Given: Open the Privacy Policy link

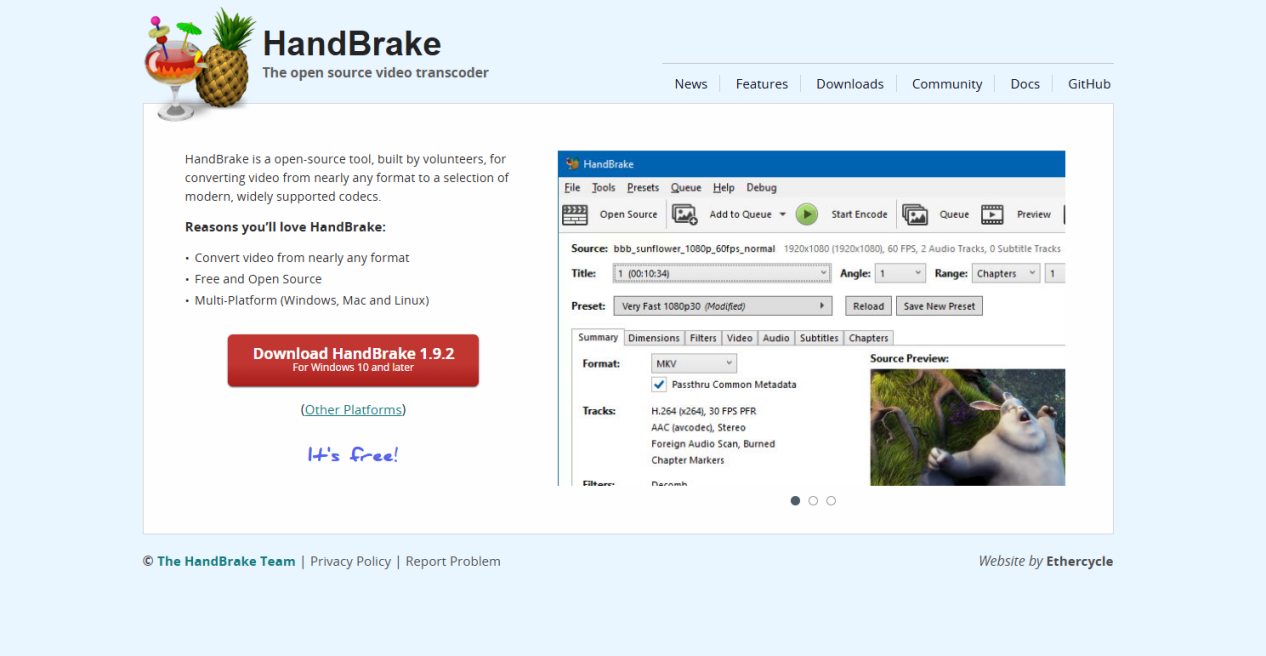Looking at the screenshot, I should [351, 561].
